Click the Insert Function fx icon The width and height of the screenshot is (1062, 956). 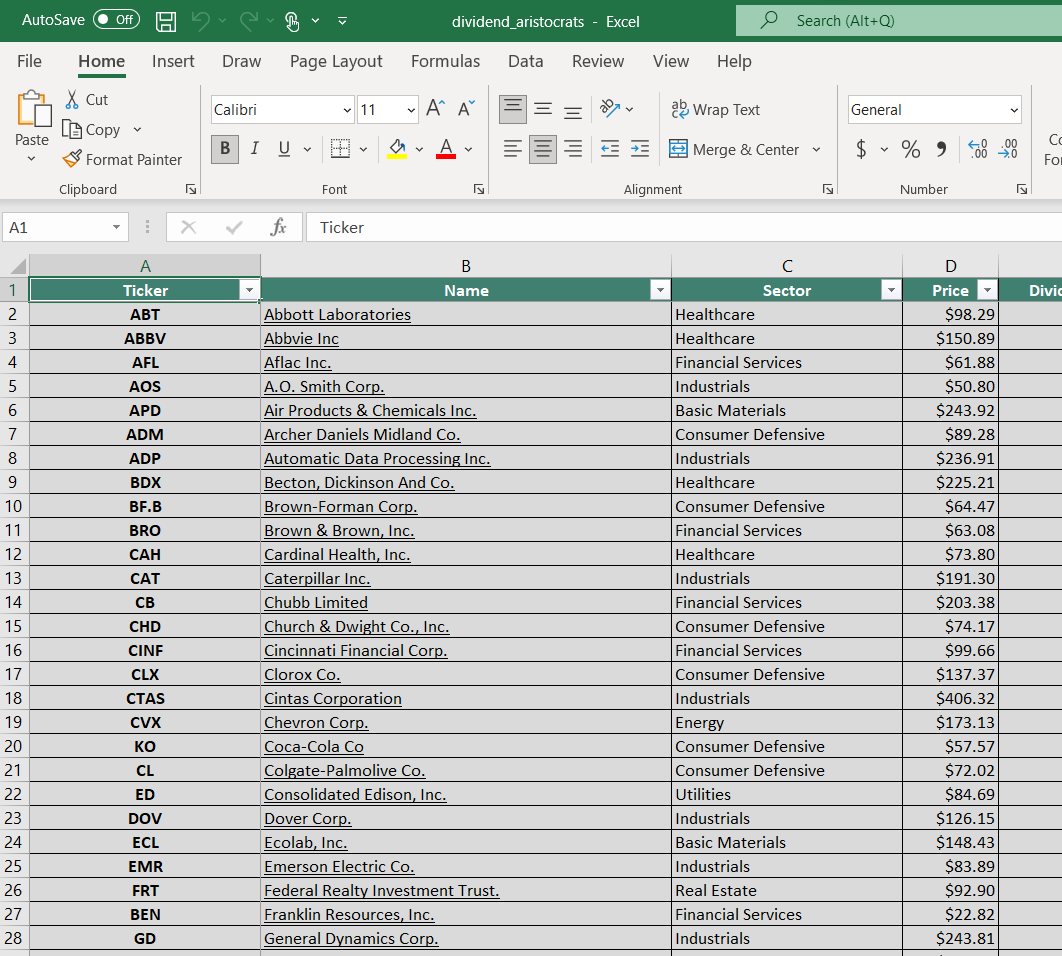click(278, 227)
